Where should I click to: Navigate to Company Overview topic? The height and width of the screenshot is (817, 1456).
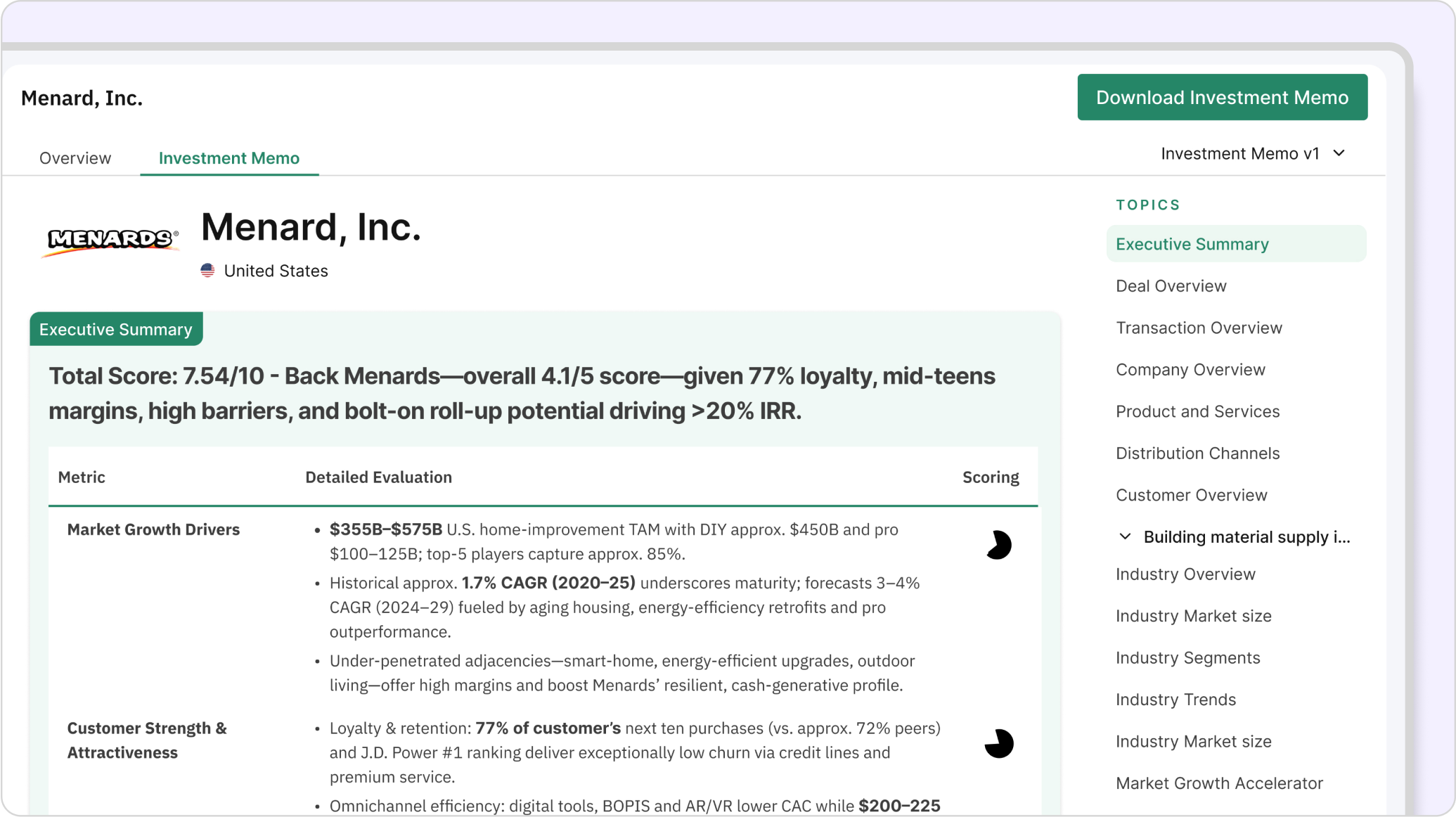(x=1190, y=370)
